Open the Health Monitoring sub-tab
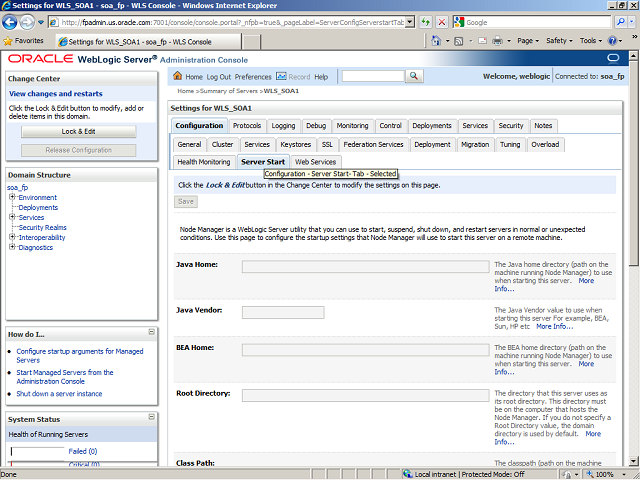This screenshot has height=480, width=640. pyautogui.click(x=203, y=162)
